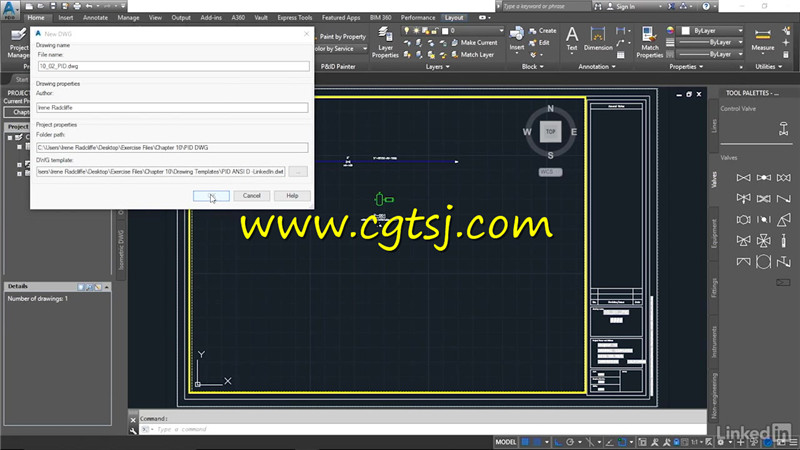Click the TOP face of the ViewCube
800x450 pixels.
[x=551, y=132]
